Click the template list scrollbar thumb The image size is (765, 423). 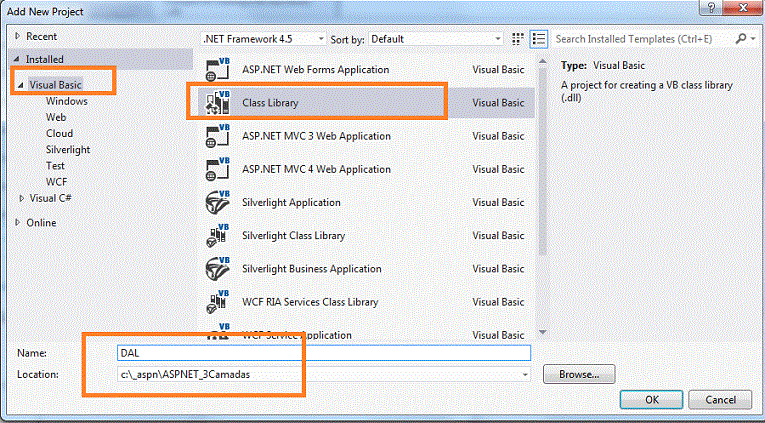[542, 161]
